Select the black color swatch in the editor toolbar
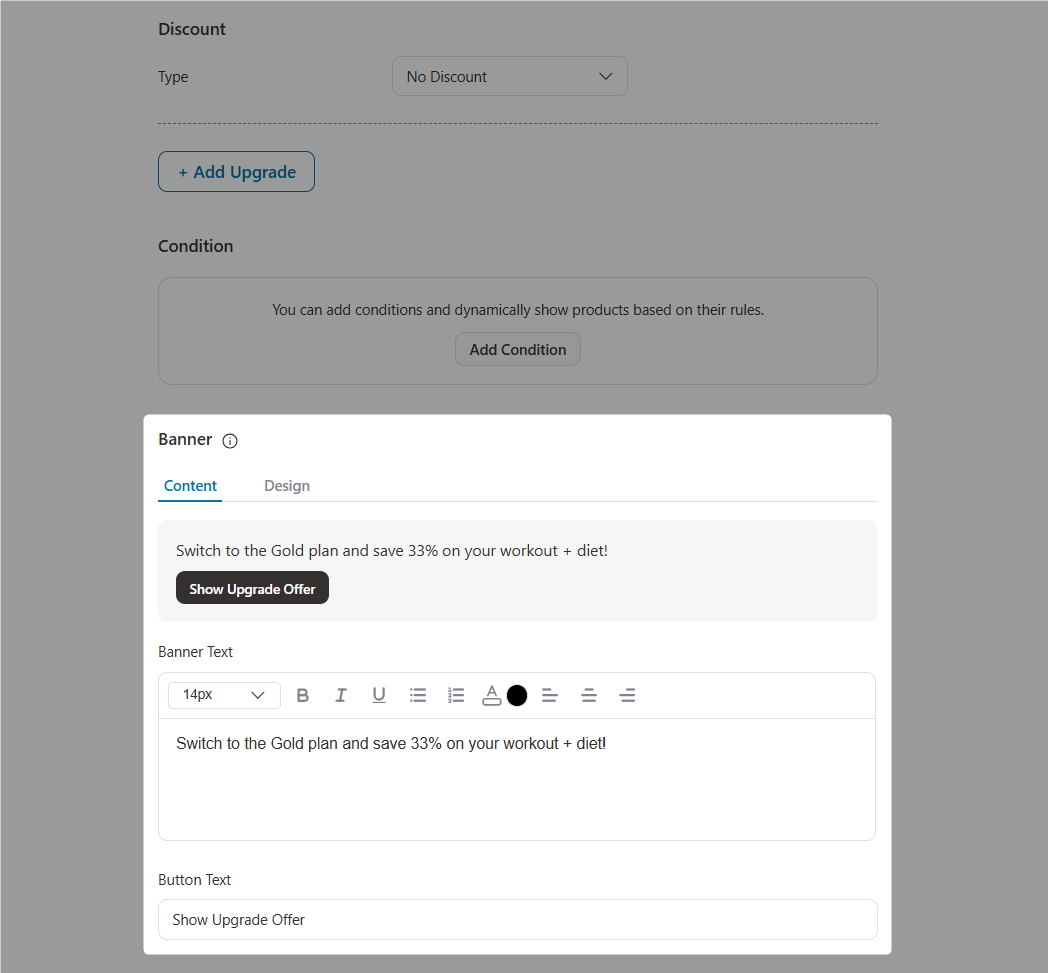This screenshot has height=973, width=1048. coord(517,695)
